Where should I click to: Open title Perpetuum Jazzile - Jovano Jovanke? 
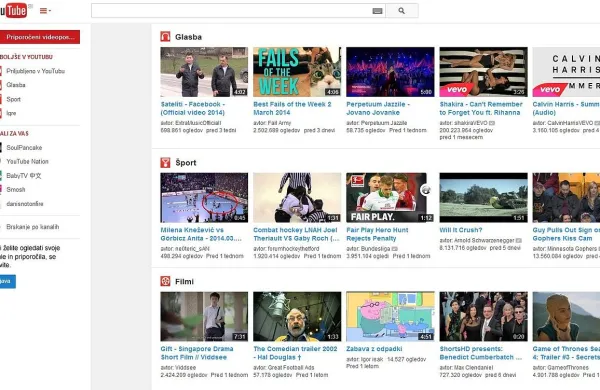tap(378, 108)
